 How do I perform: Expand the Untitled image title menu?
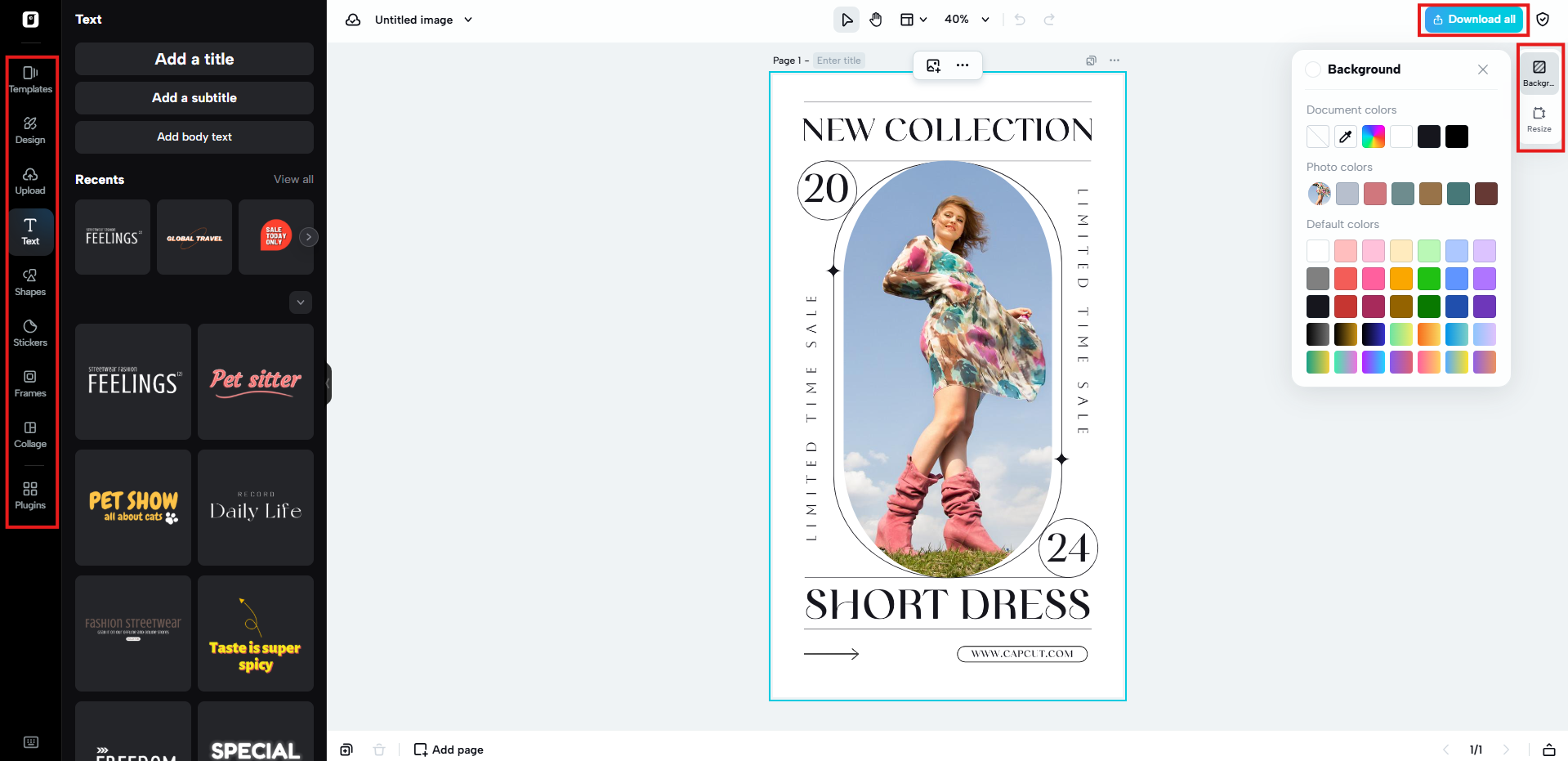click(x=467, y=20)
